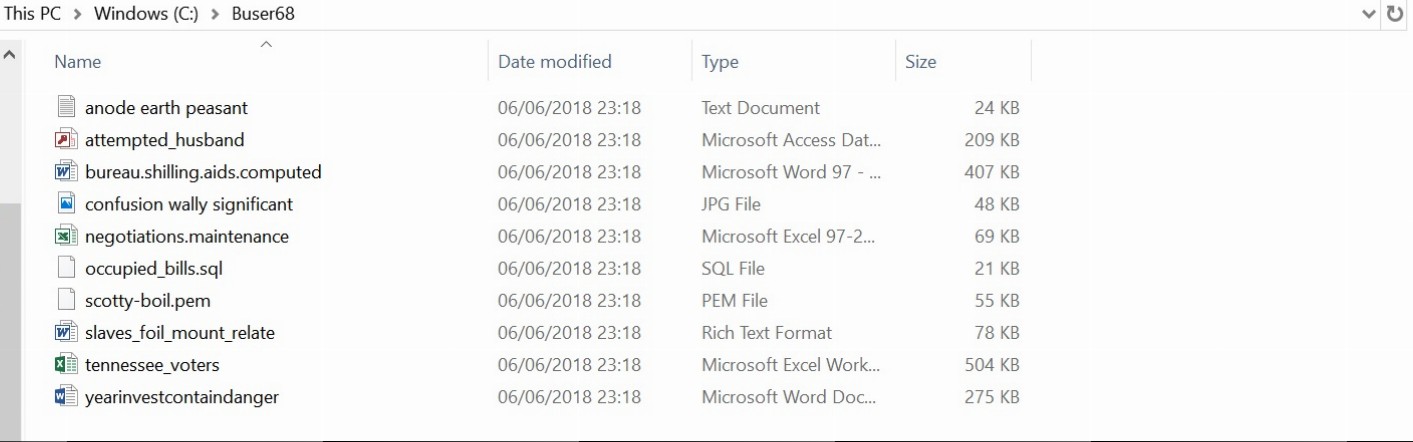Select the scotty-boil.pem file icon
Viewport: 1413px width, 442px height.
(66, 300)
